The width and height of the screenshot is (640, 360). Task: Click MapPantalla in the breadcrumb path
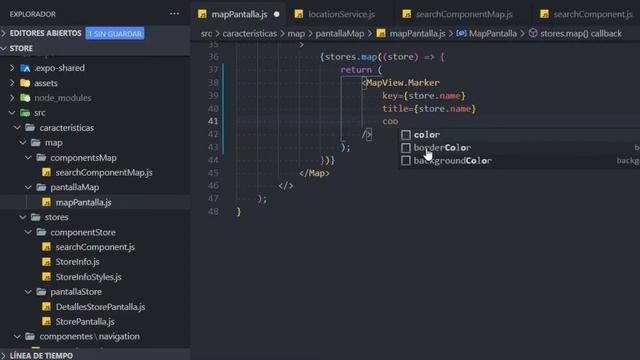point(492,33)
